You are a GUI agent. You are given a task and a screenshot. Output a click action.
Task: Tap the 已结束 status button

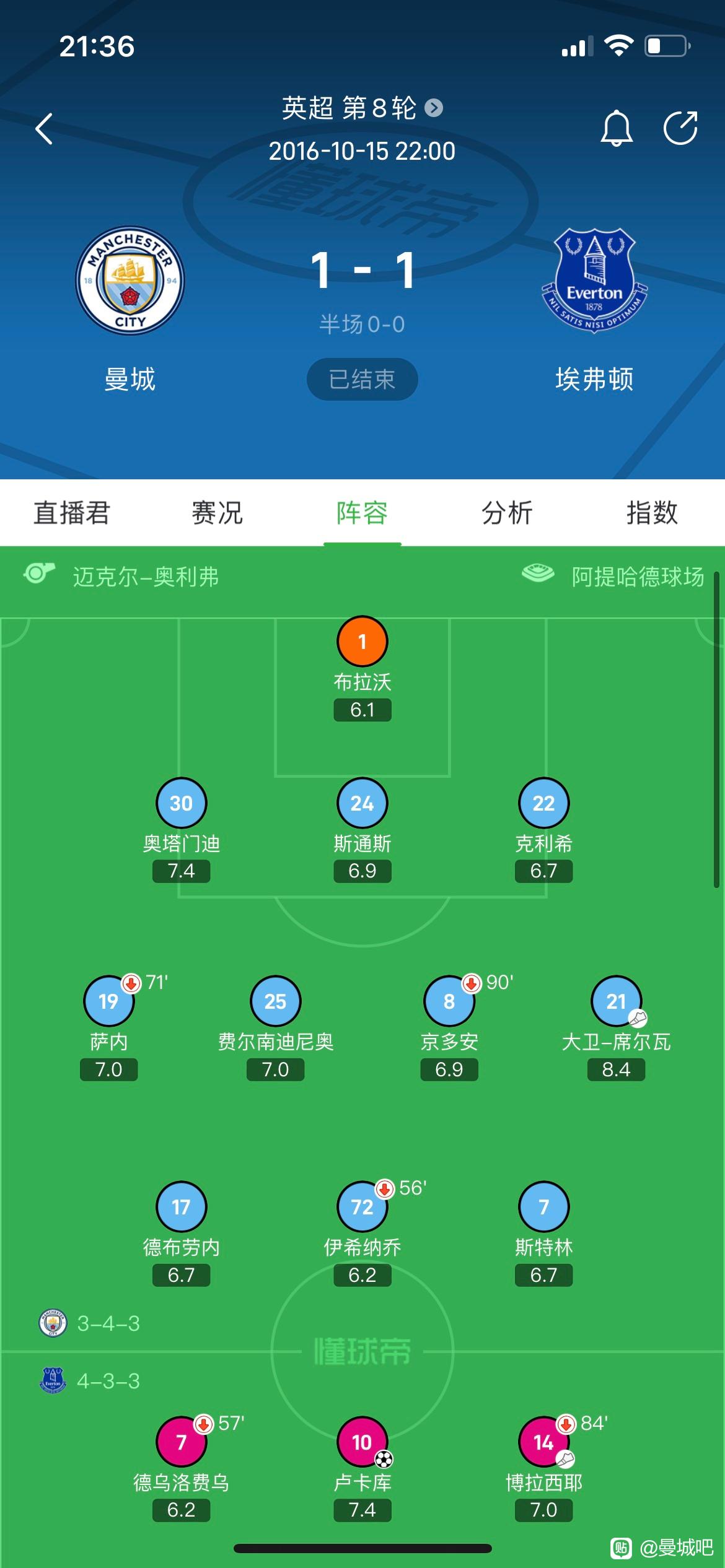pos(362,379)
